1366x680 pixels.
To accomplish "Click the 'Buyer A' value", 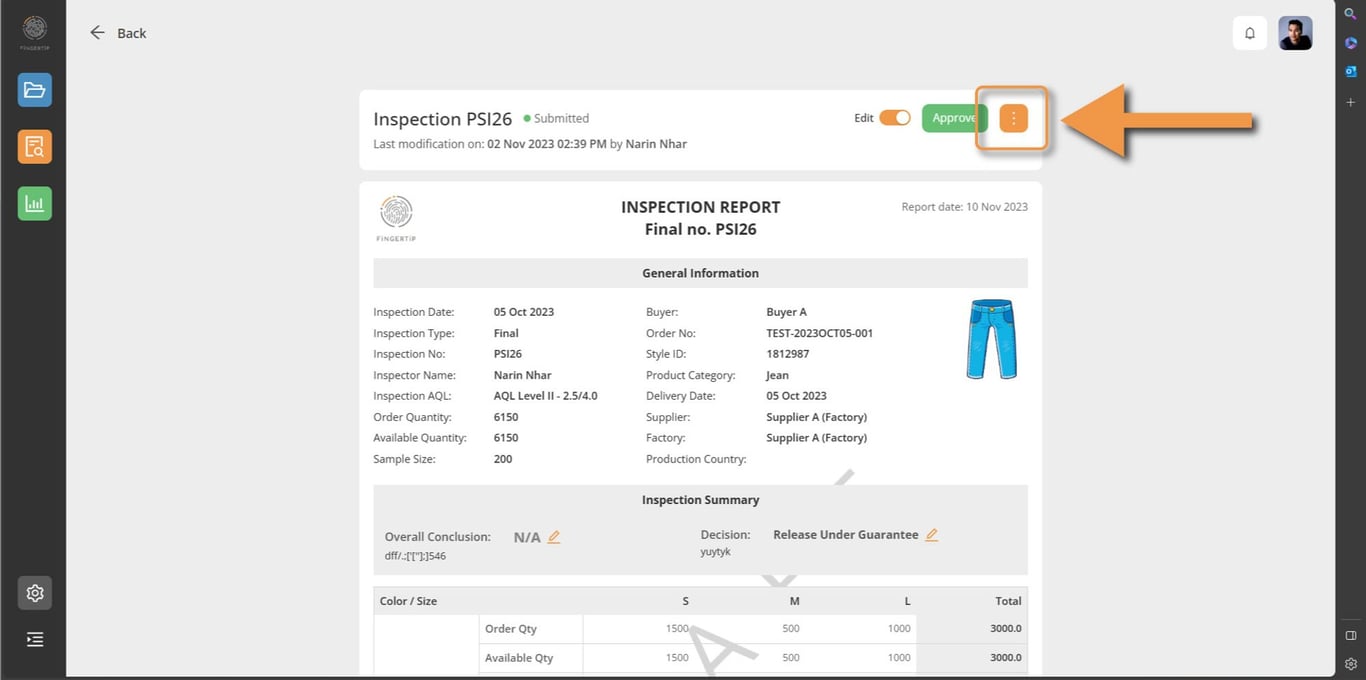I will [x=787, y=312].
